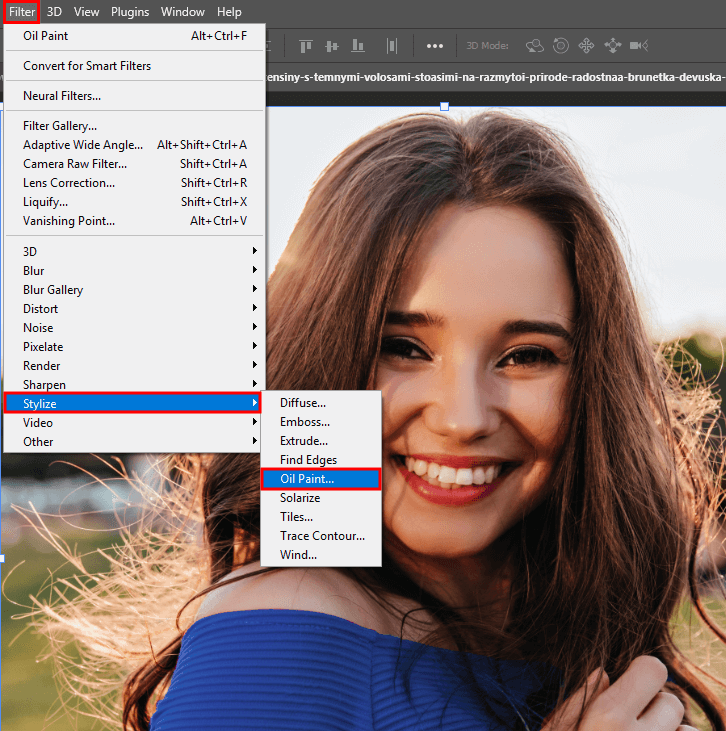Select the Tiles filter

[321, 517]
